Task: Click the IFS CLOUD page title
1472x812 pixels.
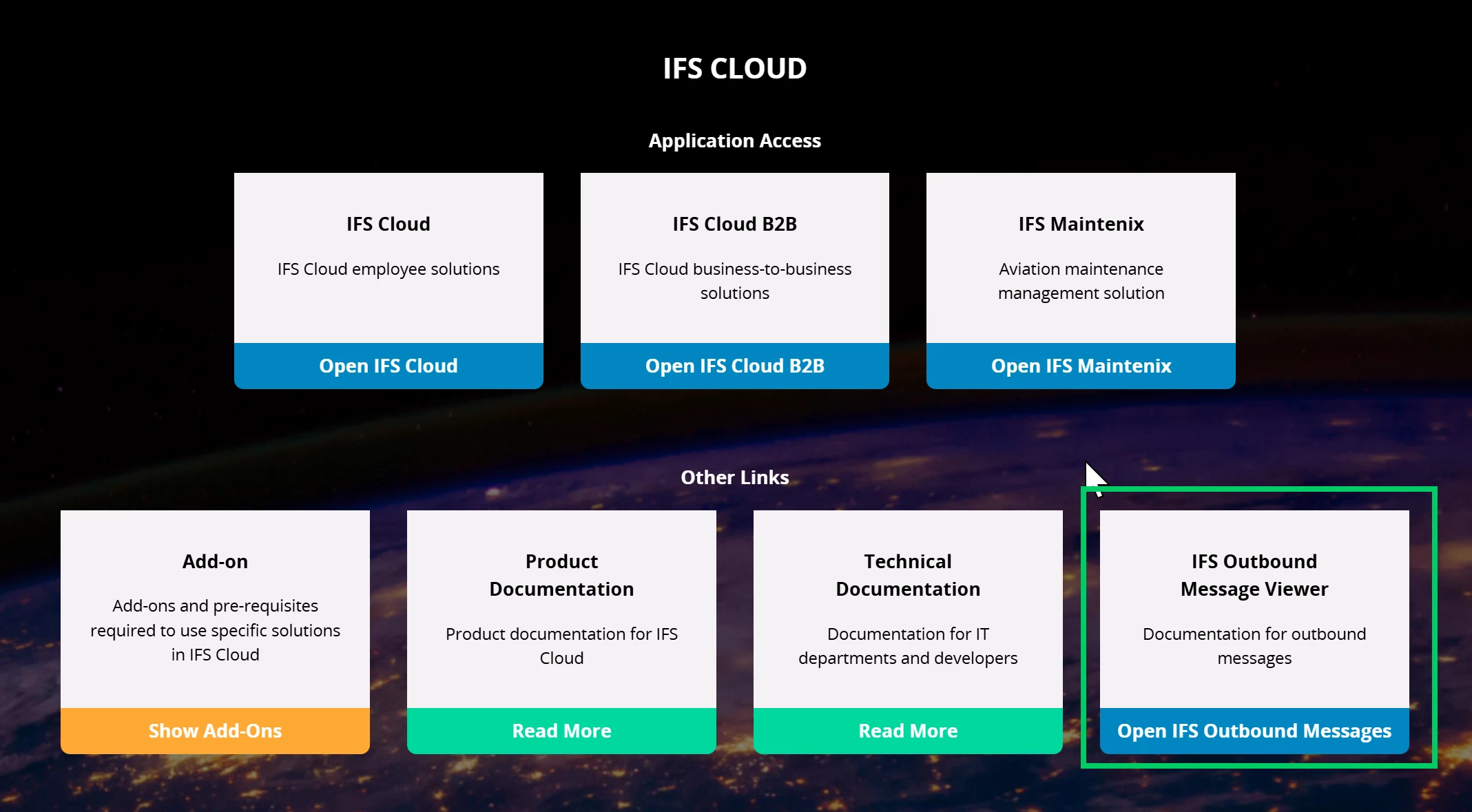Action: (735, 68)
